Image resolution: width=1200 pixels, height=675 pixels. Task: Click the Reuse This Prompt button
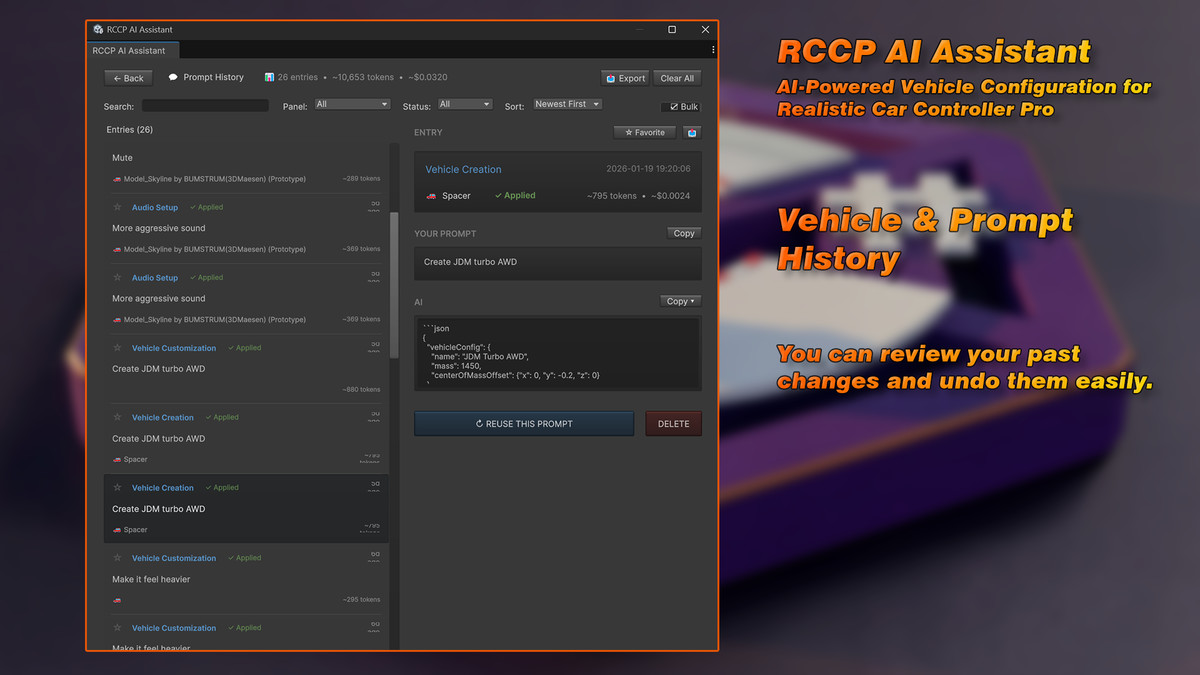click(x=523, y=423)
